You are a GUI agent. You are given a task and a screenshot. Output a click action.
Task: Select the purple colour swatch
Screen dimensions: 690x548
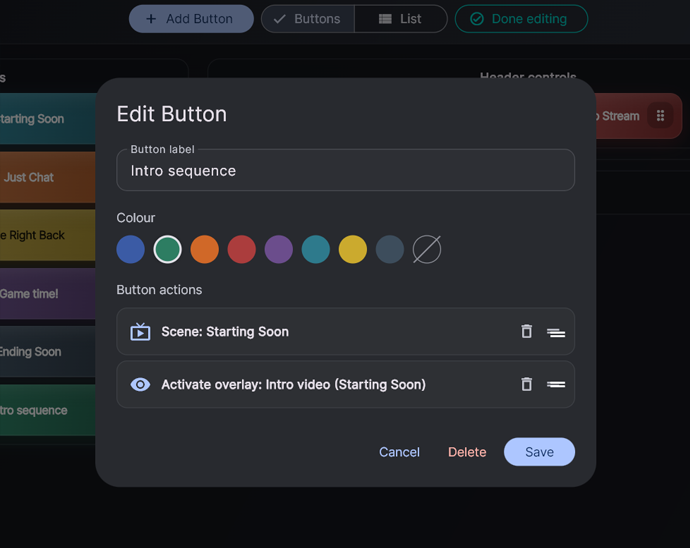tap(279, 249)
